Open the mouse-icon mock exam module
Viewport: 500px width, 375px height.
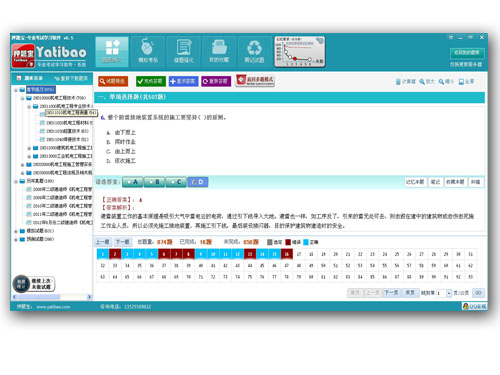point(148,52)
